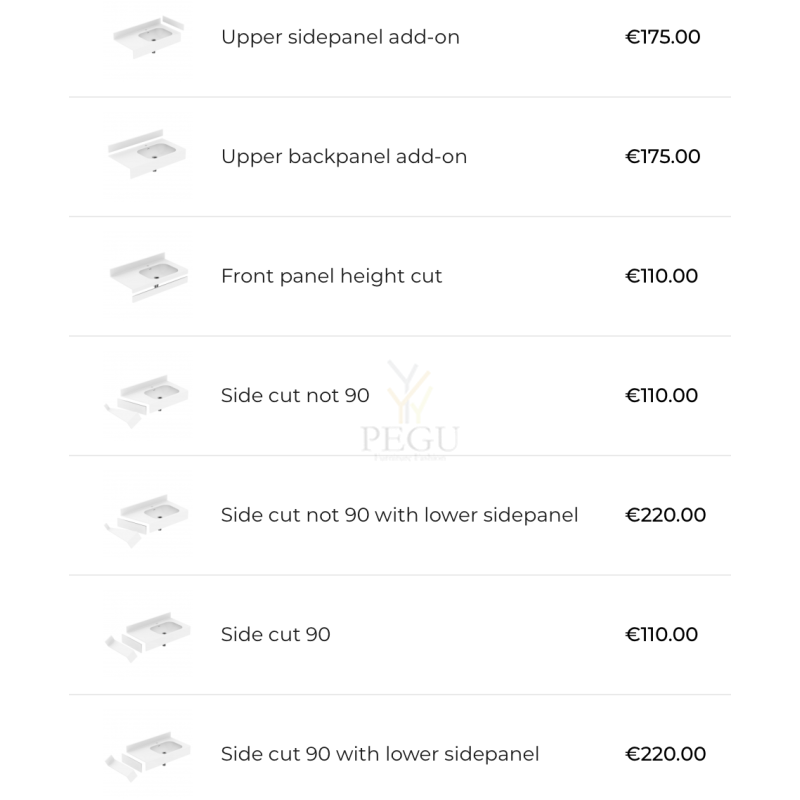Click the €220.00 price for Side cut not 90 with lower sidepanel
Image resolution: width=800 pixels, height=800 pixels.
coord(665,515)
